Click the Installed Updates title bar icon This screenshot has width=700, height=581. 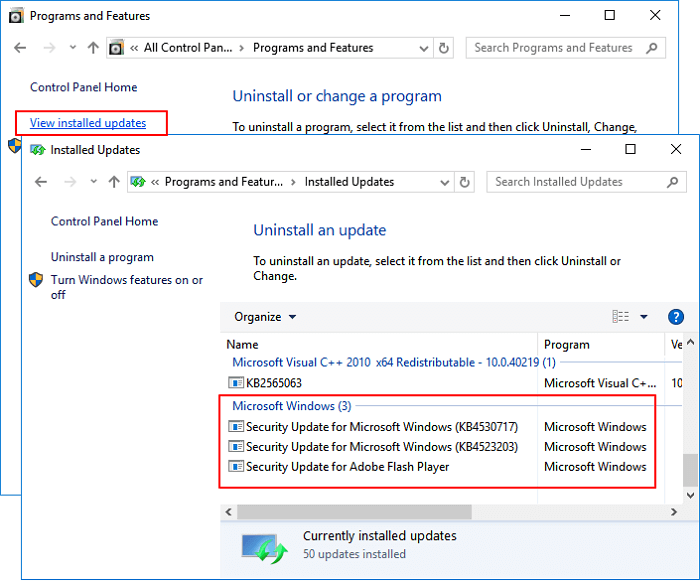[x=38, y=150]
